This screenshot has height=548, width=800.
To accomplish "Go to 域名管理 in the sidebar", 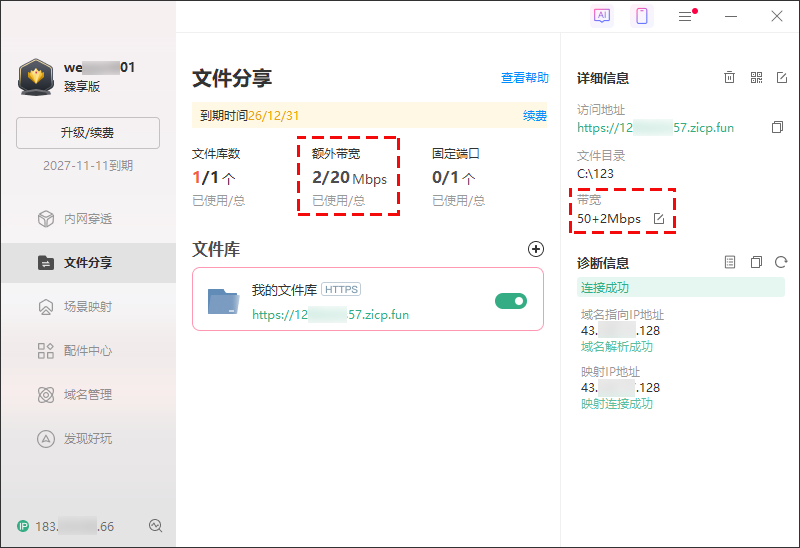I will [x=88, y=395].
